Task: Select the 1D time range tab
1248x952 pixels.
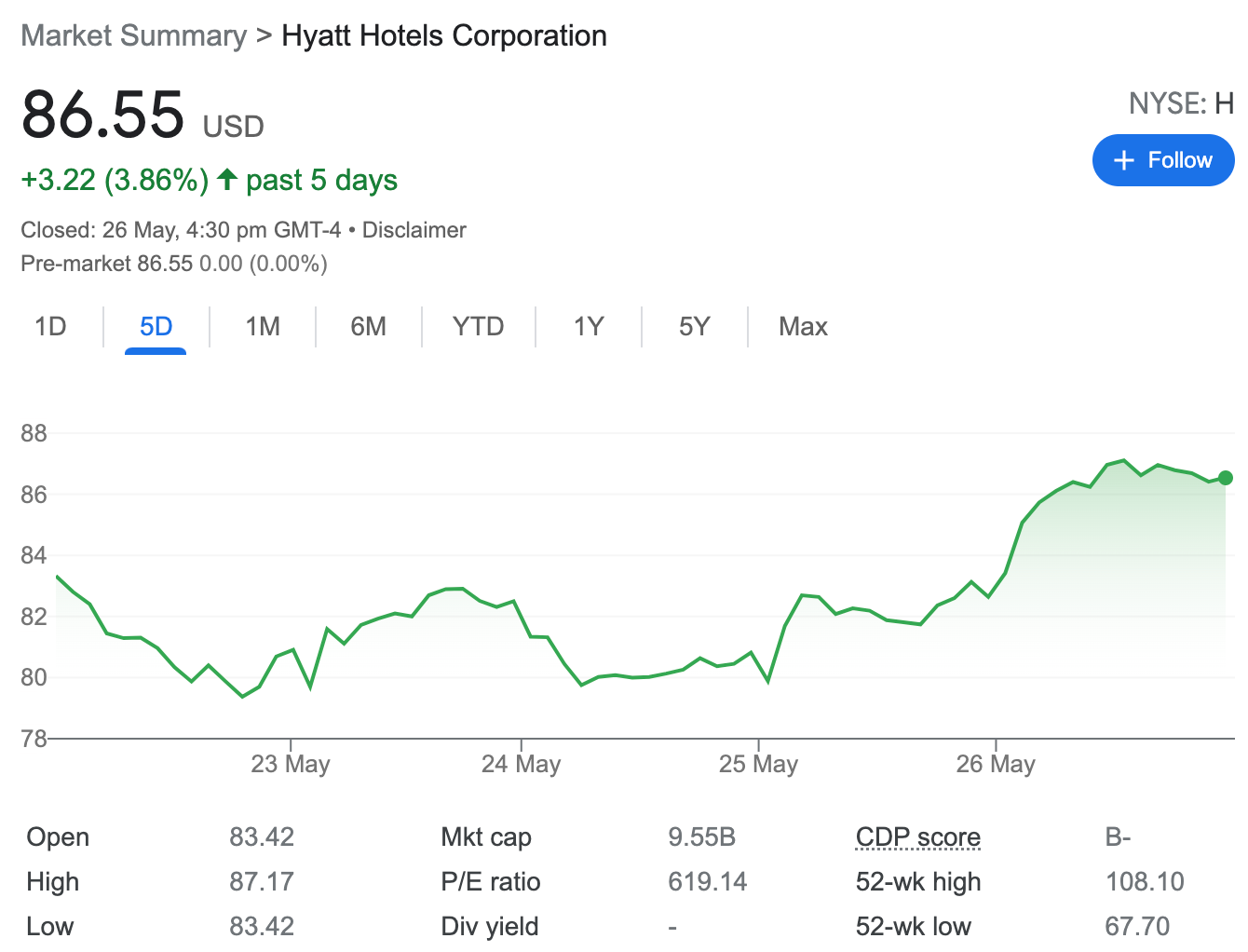Action: coord(50,326)
